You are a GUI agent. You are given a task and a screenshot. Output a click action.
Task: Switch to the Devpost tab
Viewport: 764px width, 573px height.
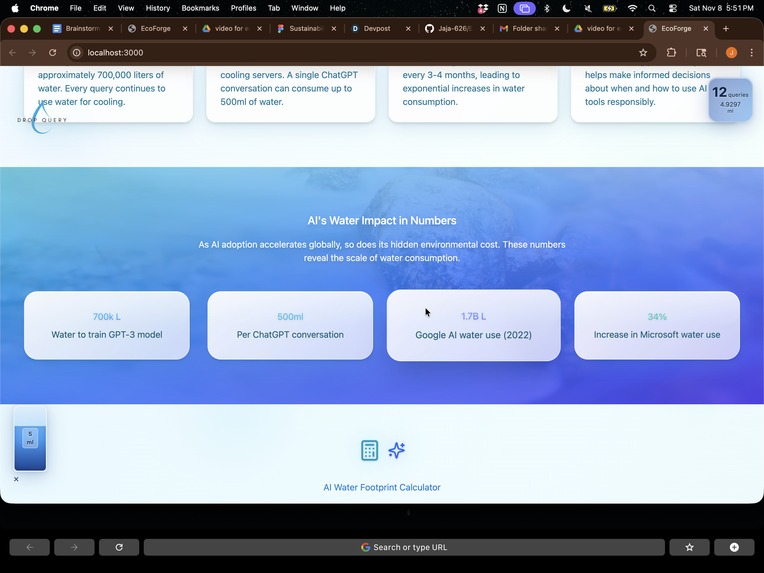[376, 29]
